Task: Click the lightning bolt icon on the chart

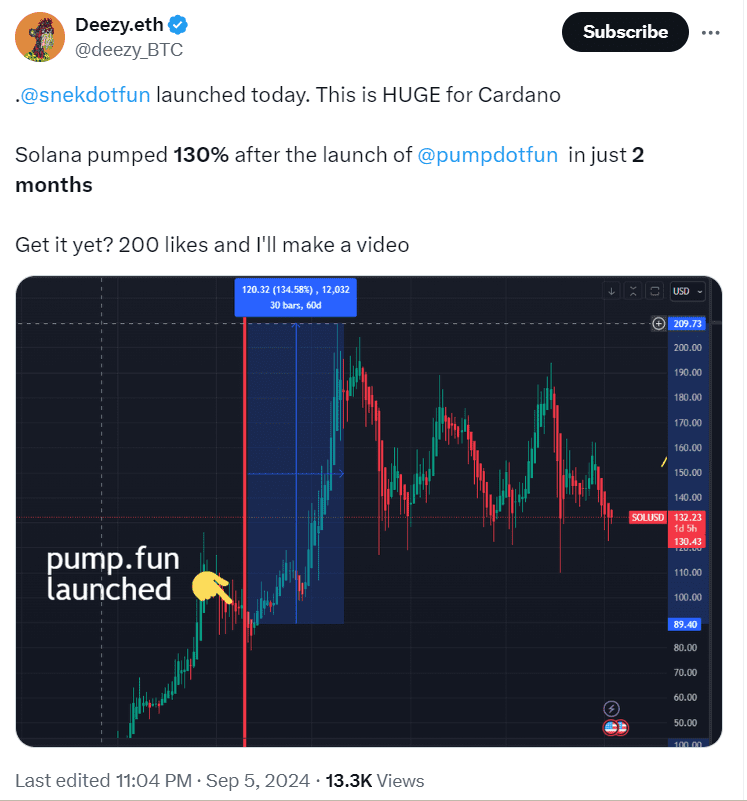Action: click(x=611, y=708)
